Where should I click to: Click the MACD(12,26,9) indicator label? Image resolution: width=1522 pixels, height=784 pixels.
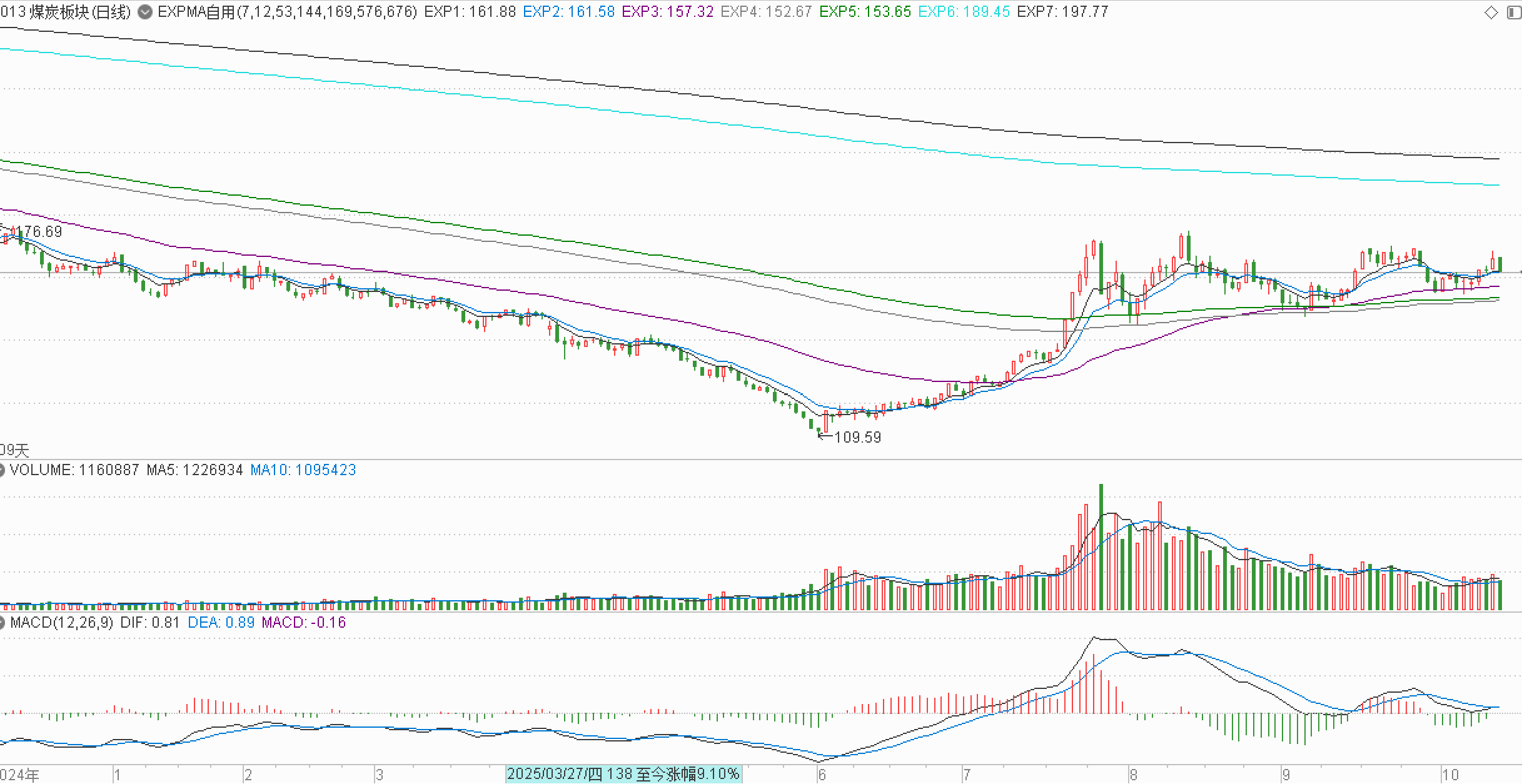62,622
